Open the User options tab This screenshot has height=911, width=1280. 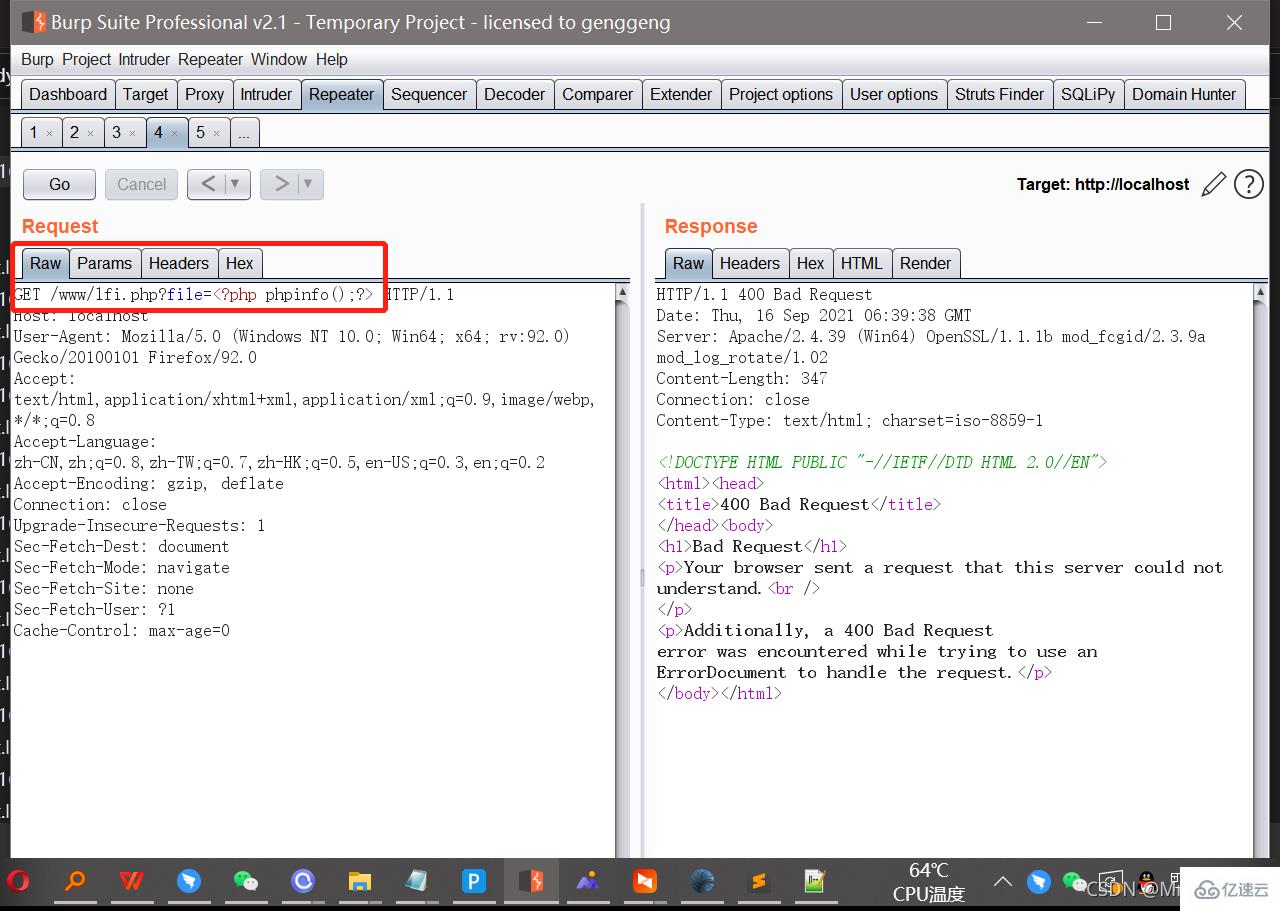tap(894, 94)
